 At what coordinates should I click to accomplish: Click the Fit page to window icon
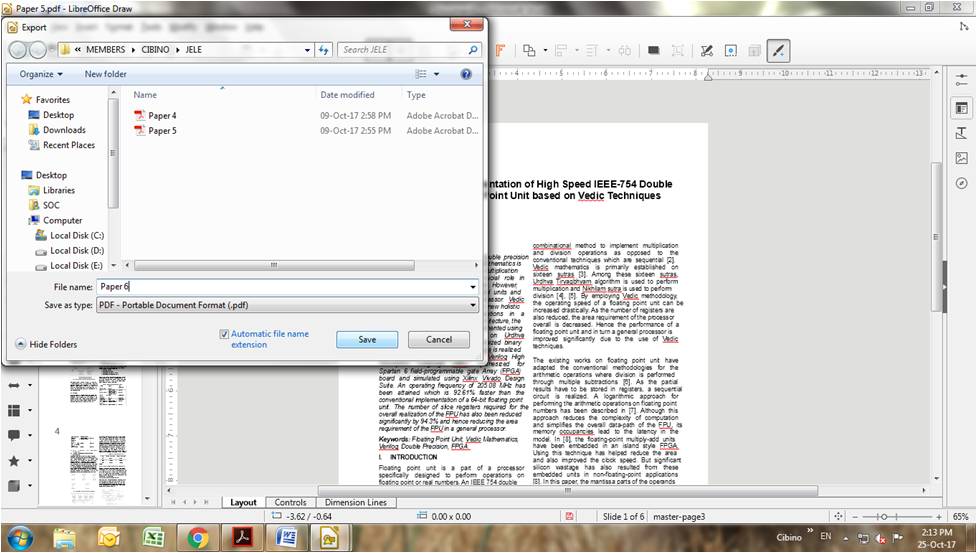[838, 516]
